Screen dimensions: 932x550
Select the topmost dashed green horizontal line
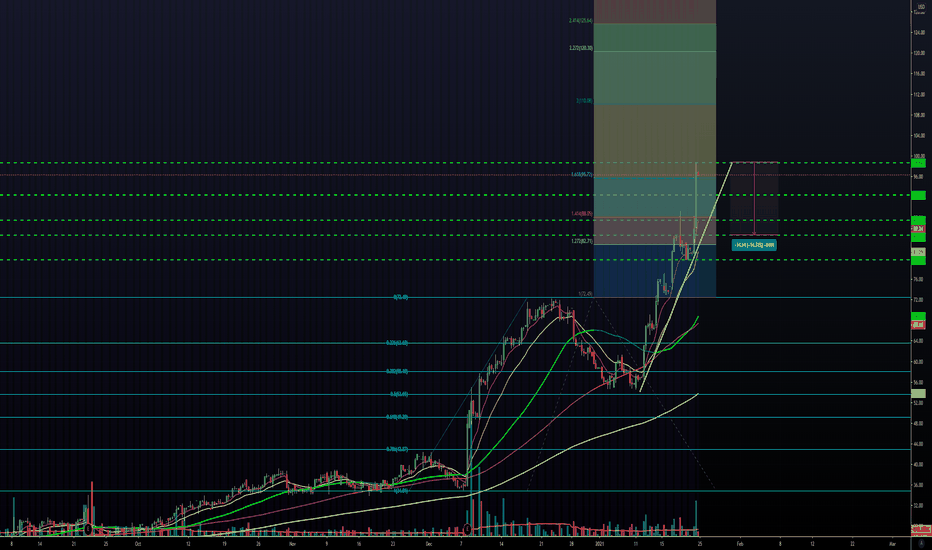click(x=455, y=162)
